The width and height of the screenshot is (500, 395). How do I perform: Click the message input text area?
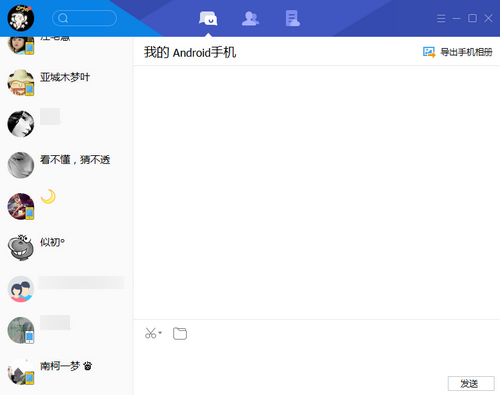click(317, 358)
